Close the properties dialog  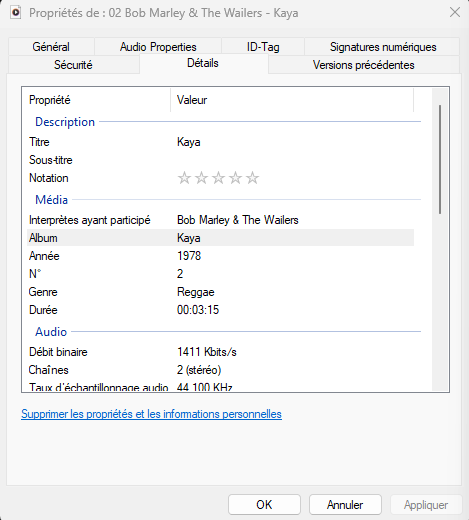pos(455,13)
